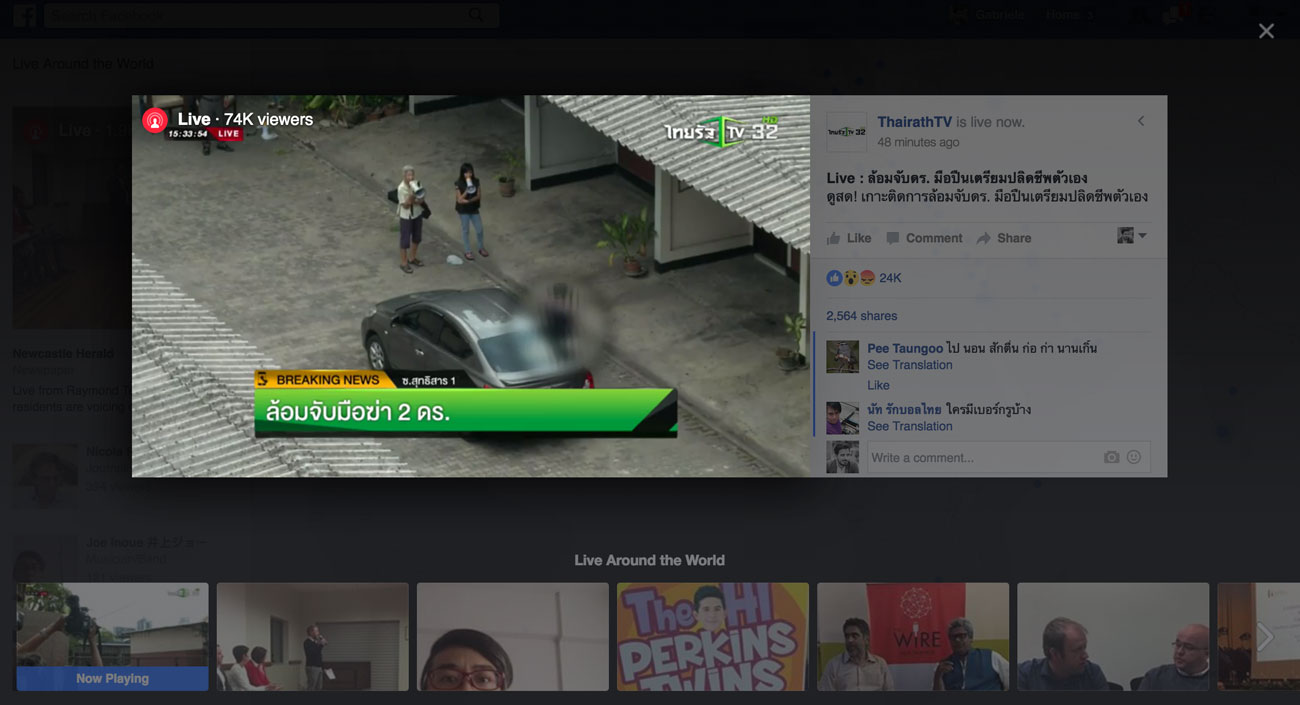This screenshot has width=1300, height=705.
Task: Open The Perkins Twins live thumbnail
Action: pos(712,636)
